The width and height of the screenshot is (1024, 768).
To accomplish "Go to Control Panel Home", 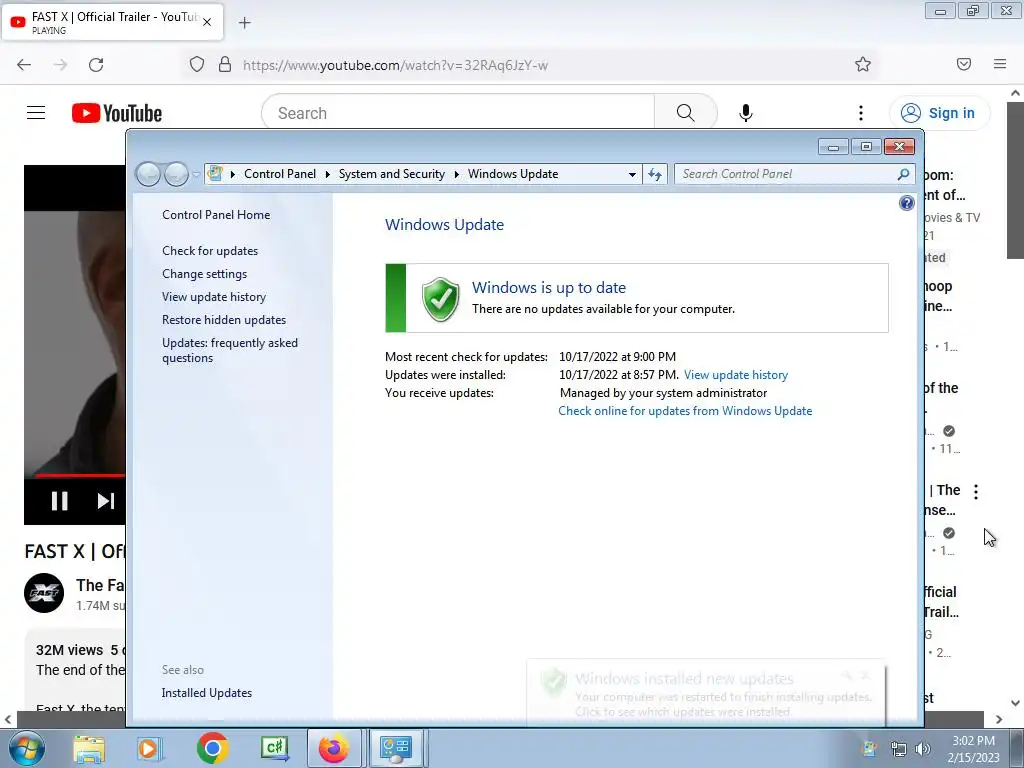I will 216,215.
